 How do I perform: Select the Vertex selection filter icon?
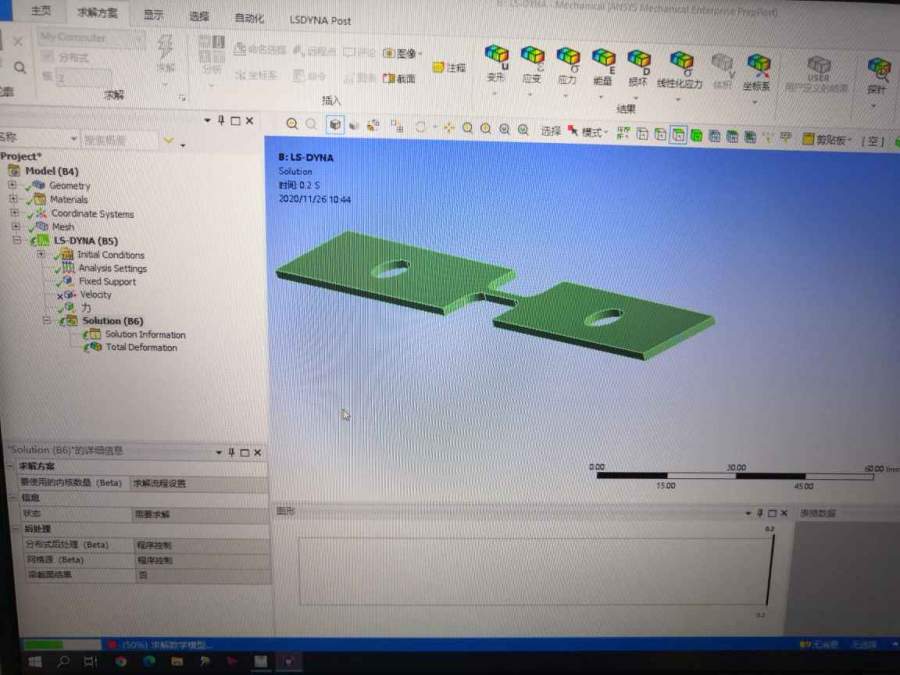click(642, 134)
